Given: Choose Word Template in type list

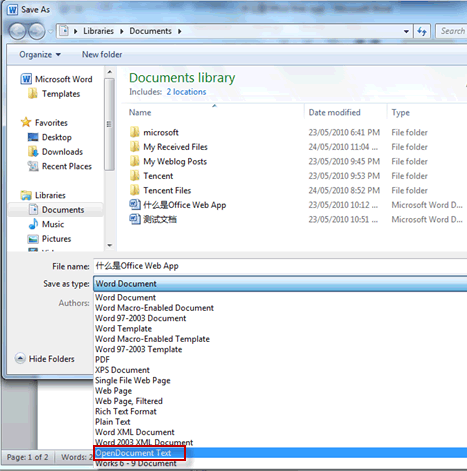Looking at the screenshot, I should click(123, 328).
